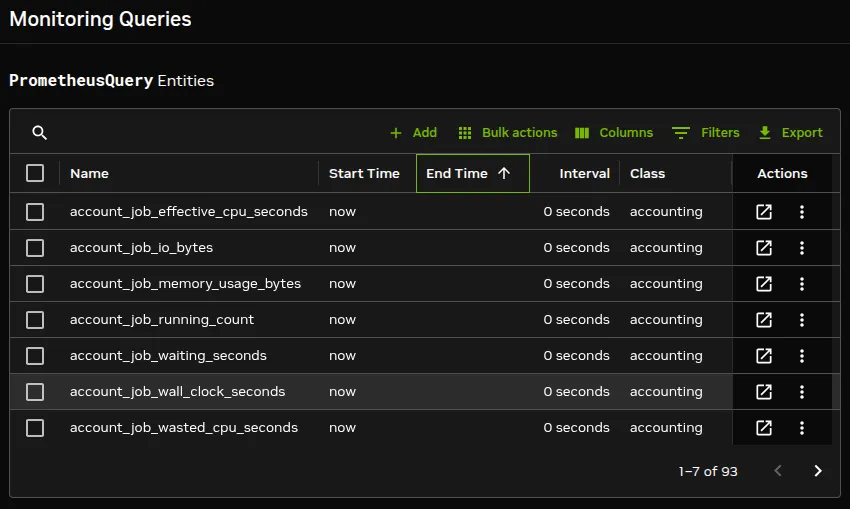850x509 pixels.
Task: Go to previous page of results
Action: click(x=778, y=471)
